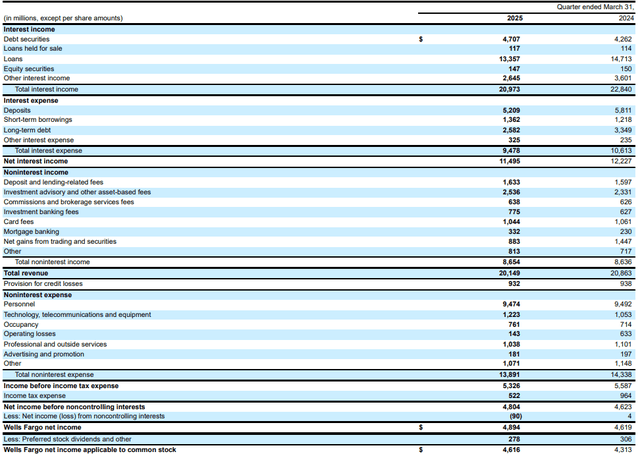Select the 'Debt securities' row label
Viewport: 640px width, 454px height.
click(27, 39)
